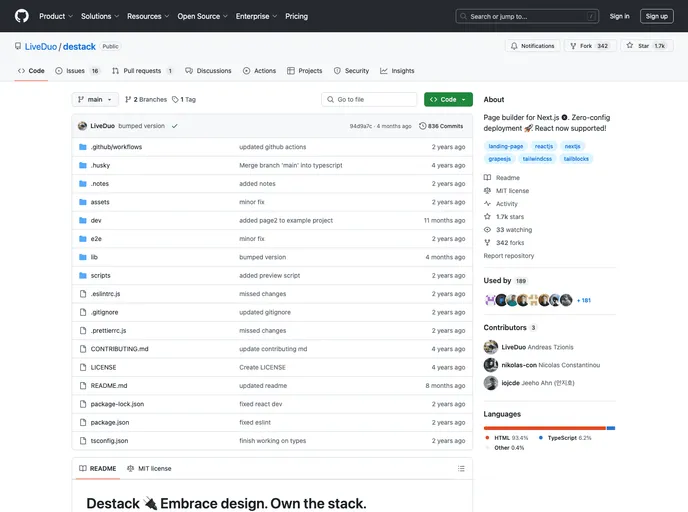Viewport: 688px width, 512px height.
Task: Click the 33 watching eye icon
Action: (487, 230)
